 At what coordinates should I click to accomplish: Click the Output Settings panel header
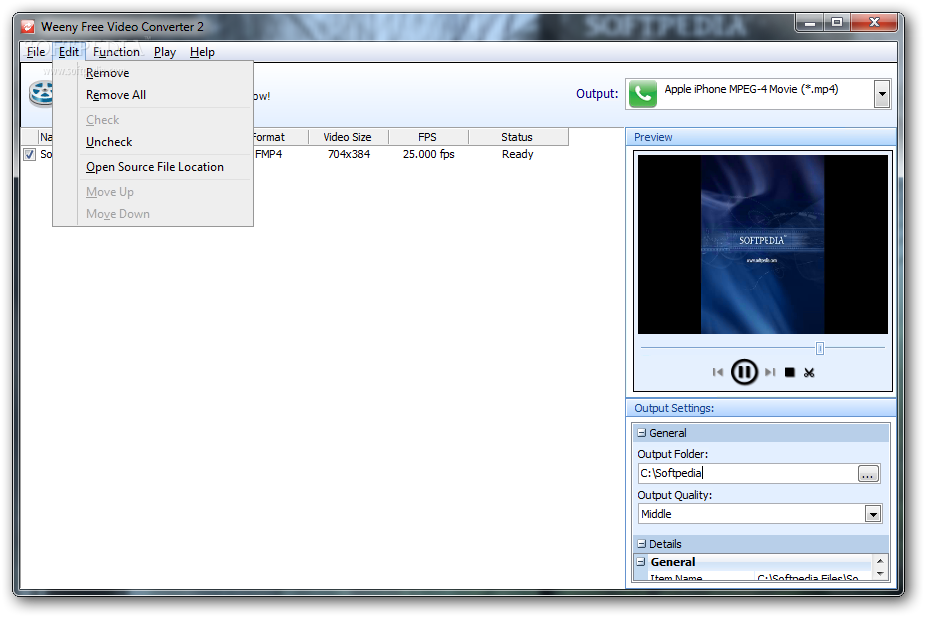tap(761, 408)
